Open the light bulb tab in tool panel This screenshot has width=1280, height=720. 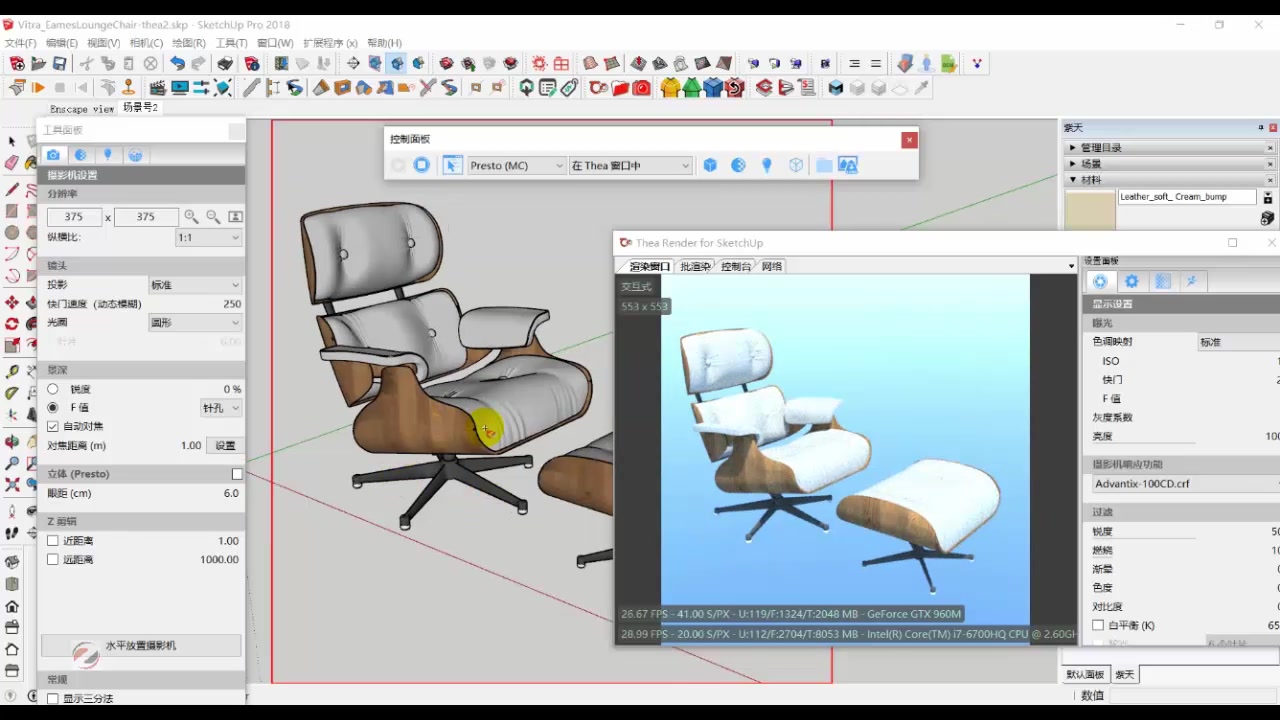point(108,155)
